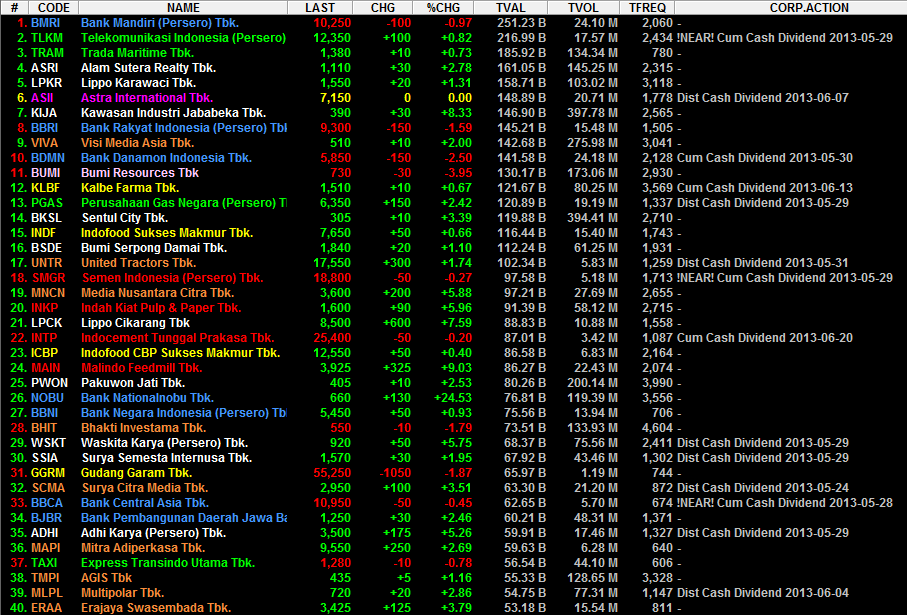
Task: Sort by the TVAL column header
Action: [511, 8]
